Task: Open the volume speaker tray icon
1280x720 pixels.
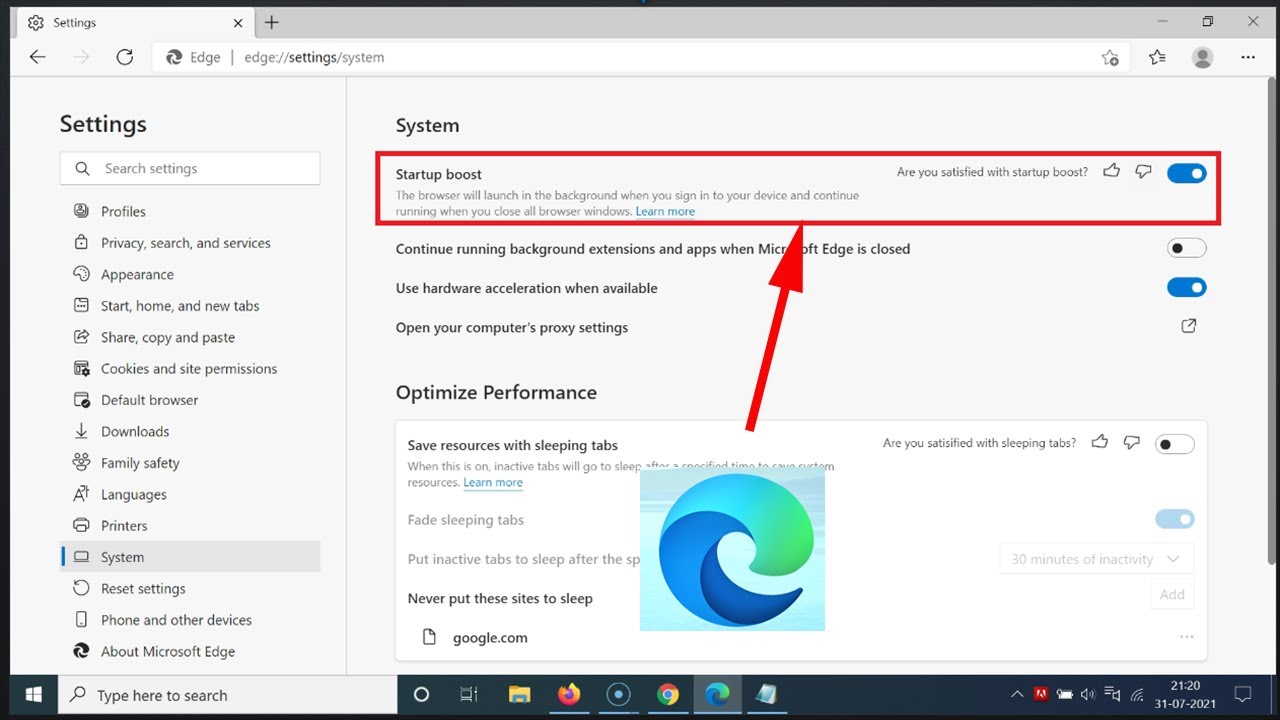Action: (x=1088, y=694)
